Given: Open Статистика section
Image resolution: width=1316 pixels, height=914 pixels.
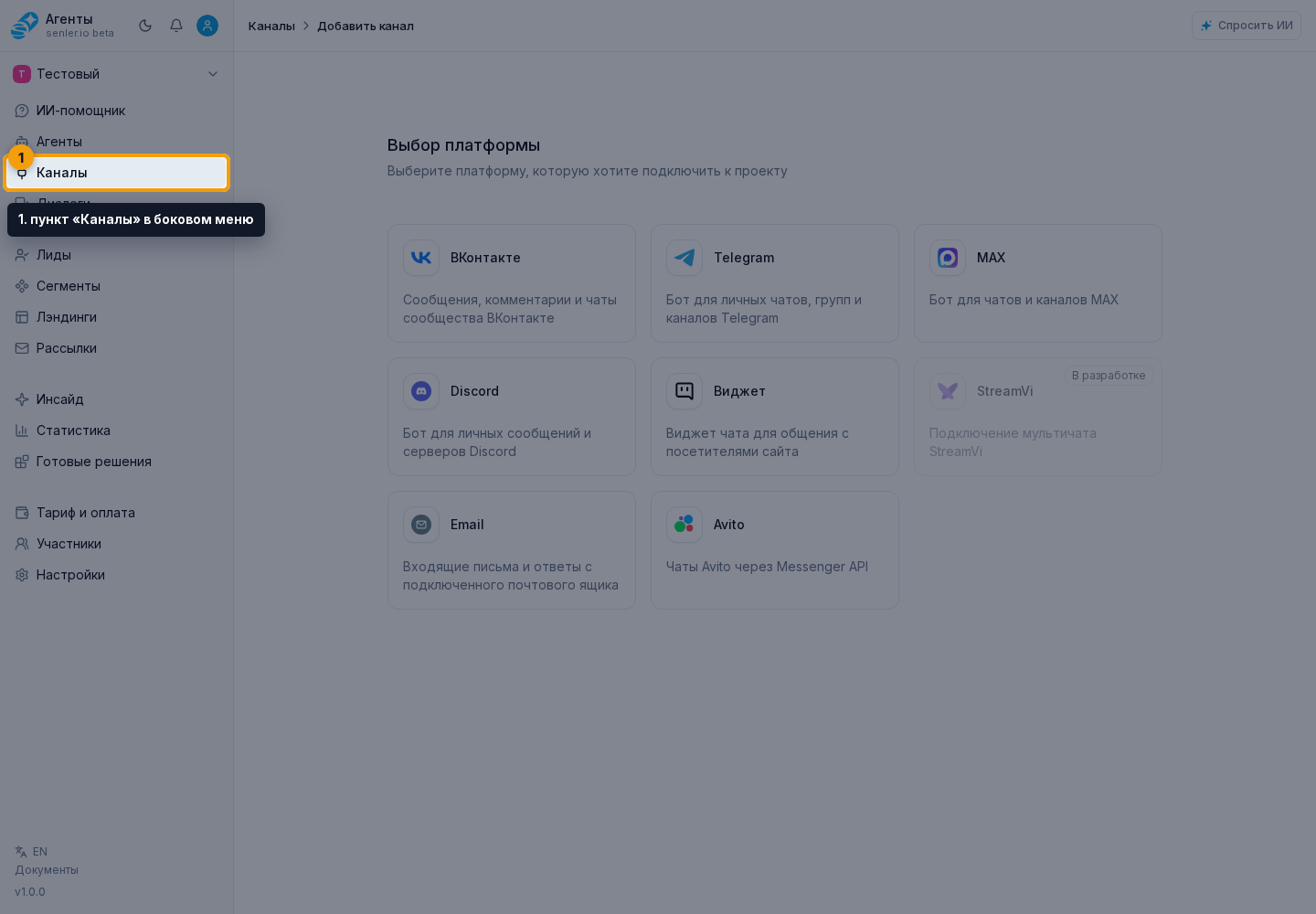Looking at the screenshot, I should coord(116,430).
